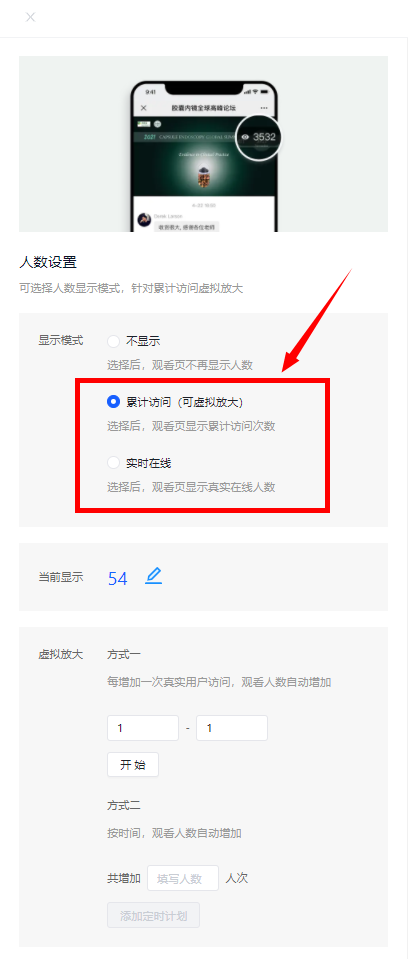The height and width of the screenshot is (959, 408).
Task: Click the phone preview image
Action: point(204,144)
